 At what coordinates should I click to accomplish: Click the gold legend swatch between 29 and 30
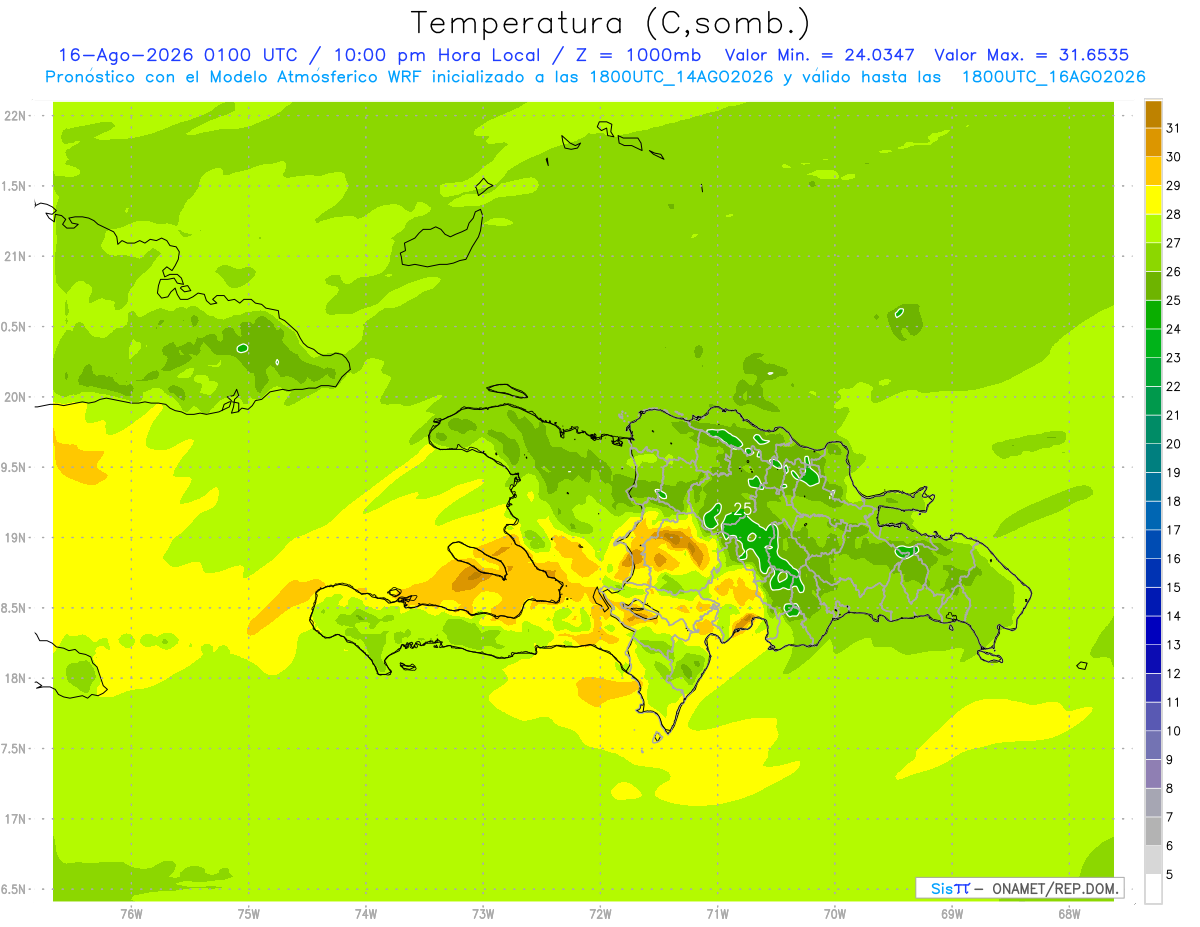(1153, 171)
